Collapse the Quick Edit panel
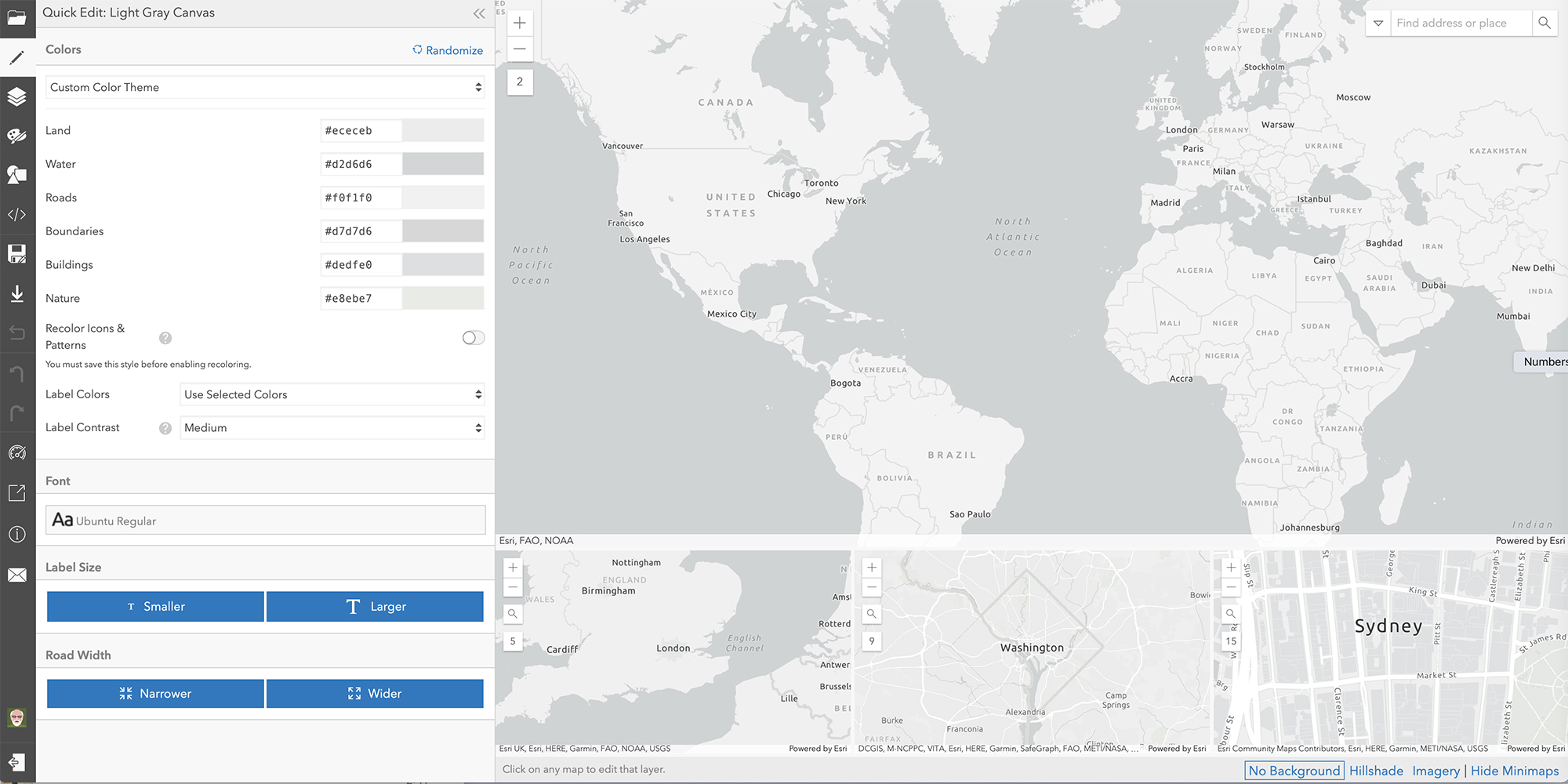The width and height of the screenshot is (1568, 784). 479,13
